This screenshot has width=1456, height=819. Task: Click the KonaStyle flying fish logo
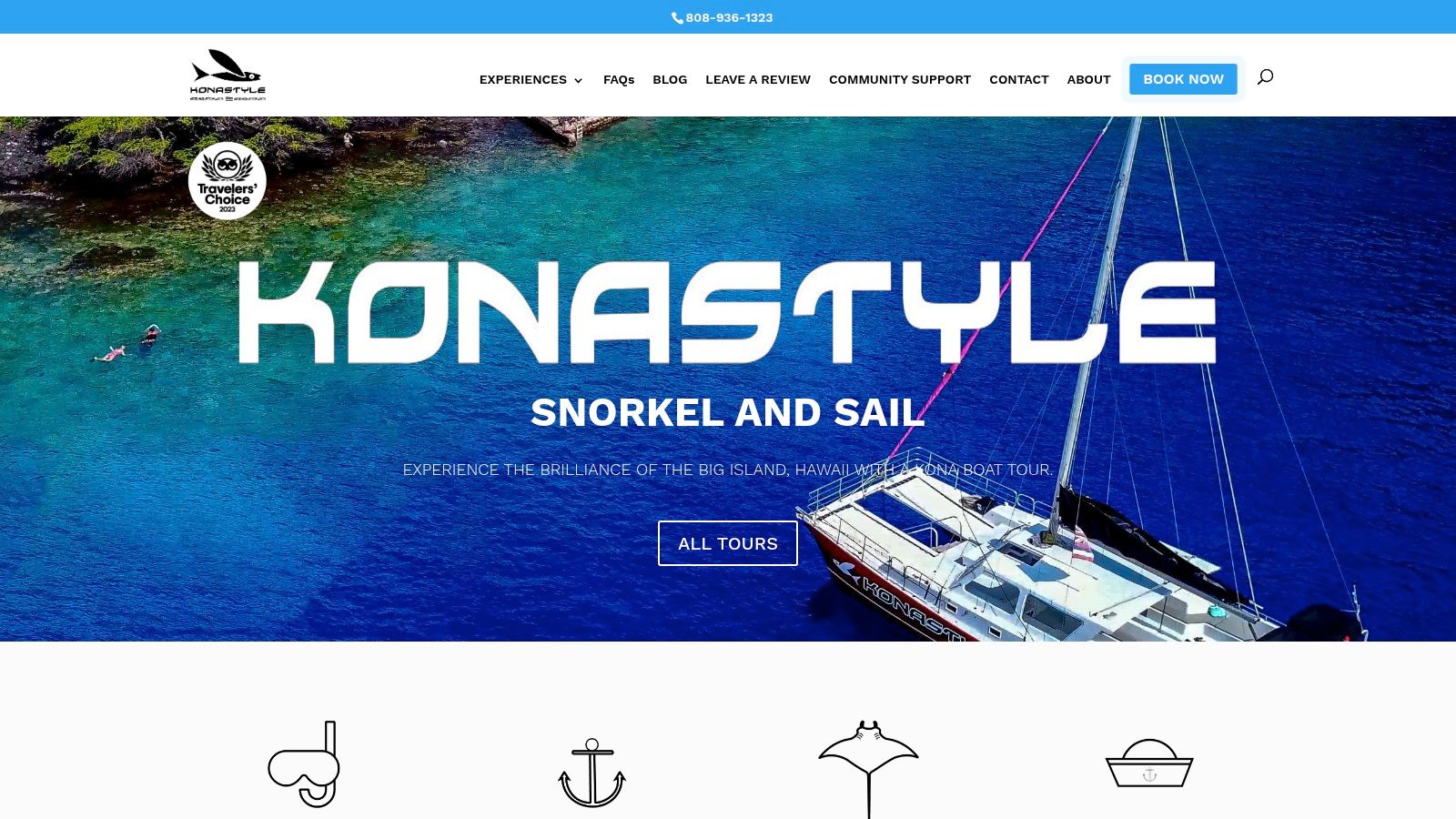[x=227, y=75]
